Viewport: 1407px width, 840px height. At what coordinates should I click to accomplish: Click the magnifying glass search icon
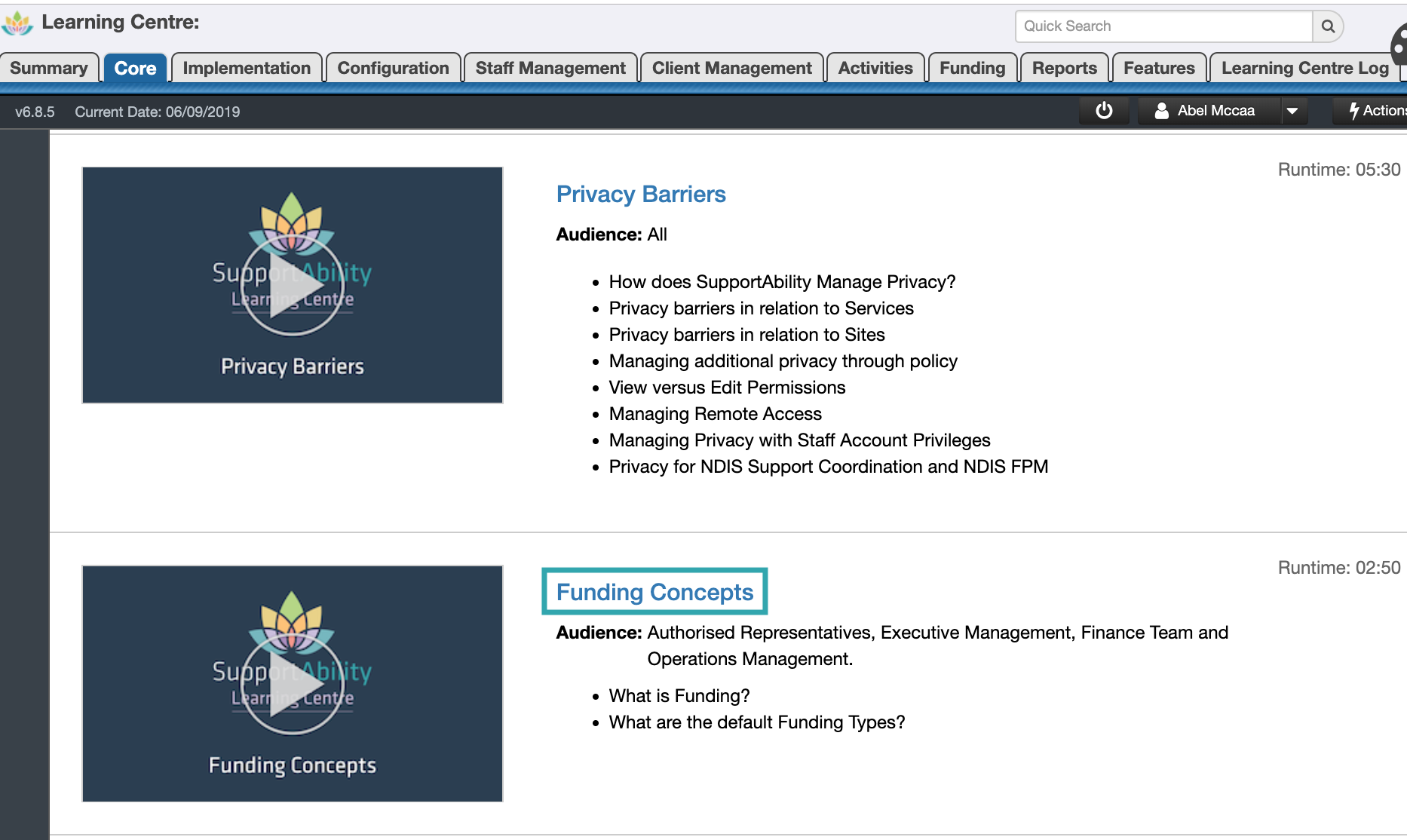click(1327, 26)
